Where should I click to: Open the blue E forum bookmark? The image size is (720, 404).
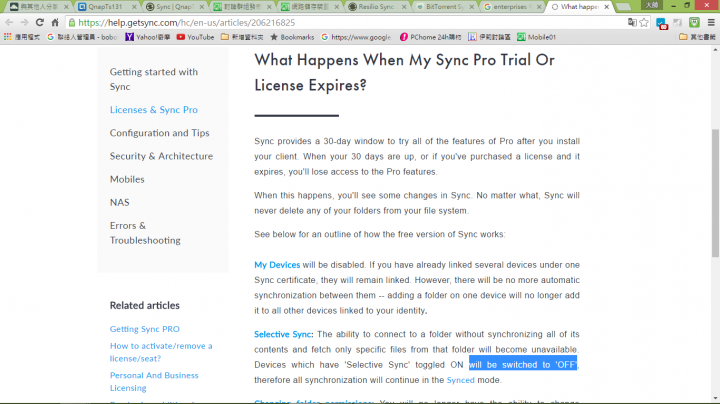coord(489,37)
